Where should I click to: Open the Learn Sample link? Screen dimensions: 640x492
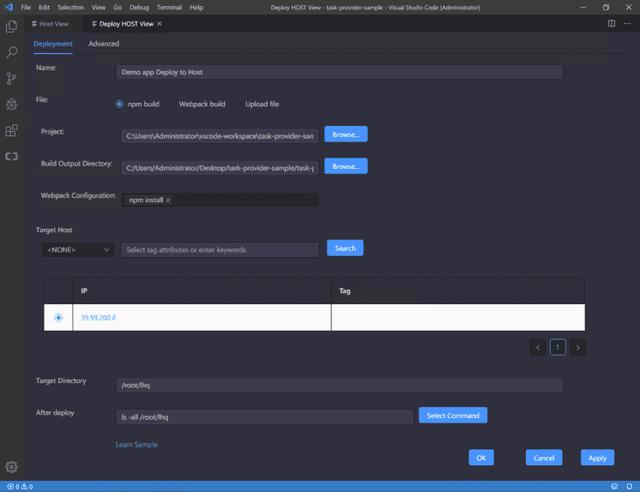(136, 445)
